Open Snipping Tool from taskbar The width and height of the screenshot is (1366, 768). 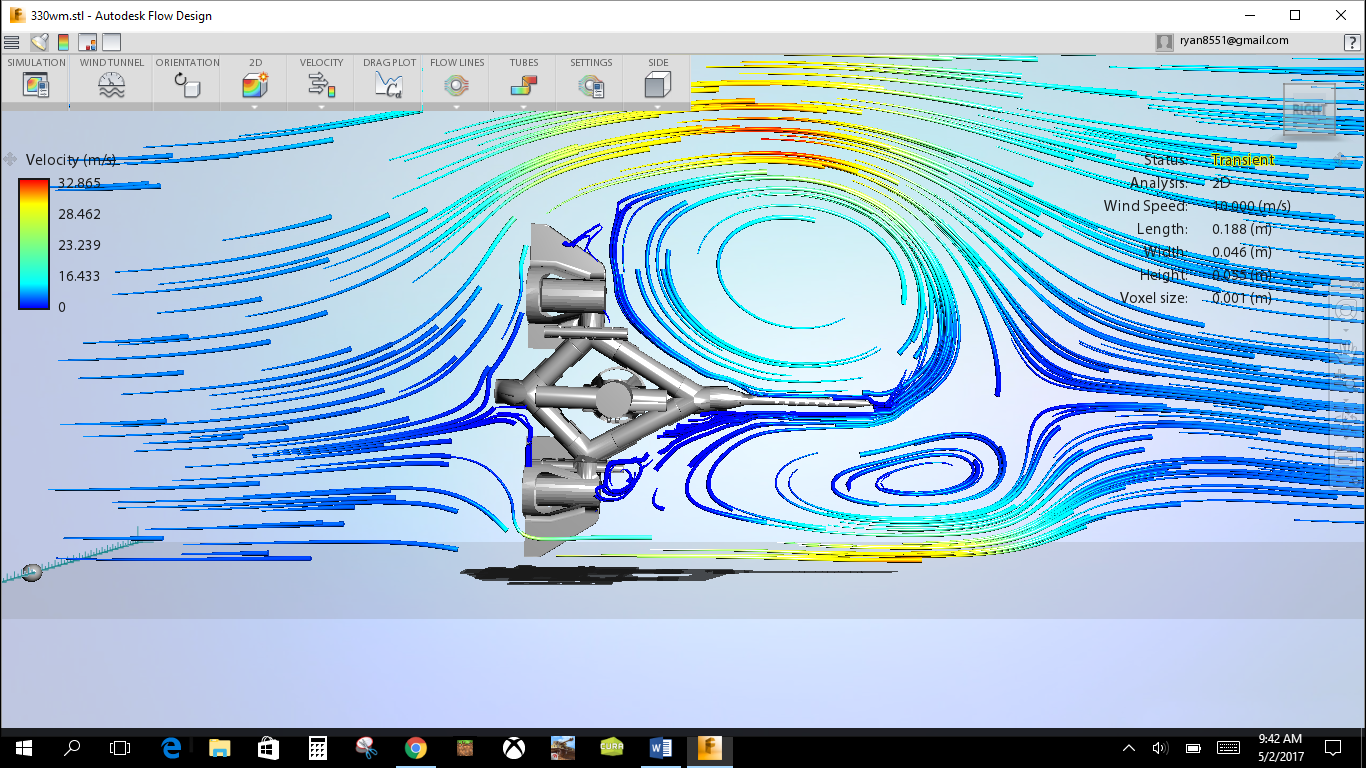coord(366,748)
